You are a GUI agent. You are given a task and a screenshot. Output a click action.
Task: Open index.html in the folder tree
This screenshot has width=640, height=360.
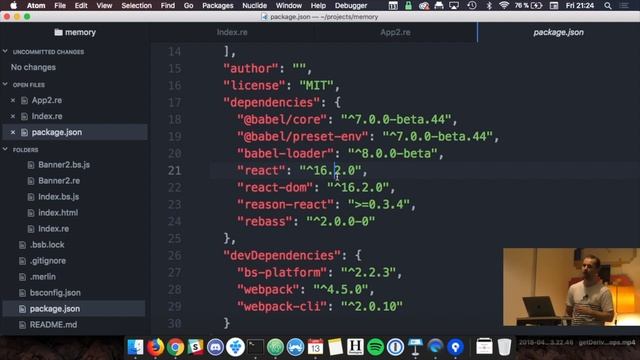click(x=58, y=213)
